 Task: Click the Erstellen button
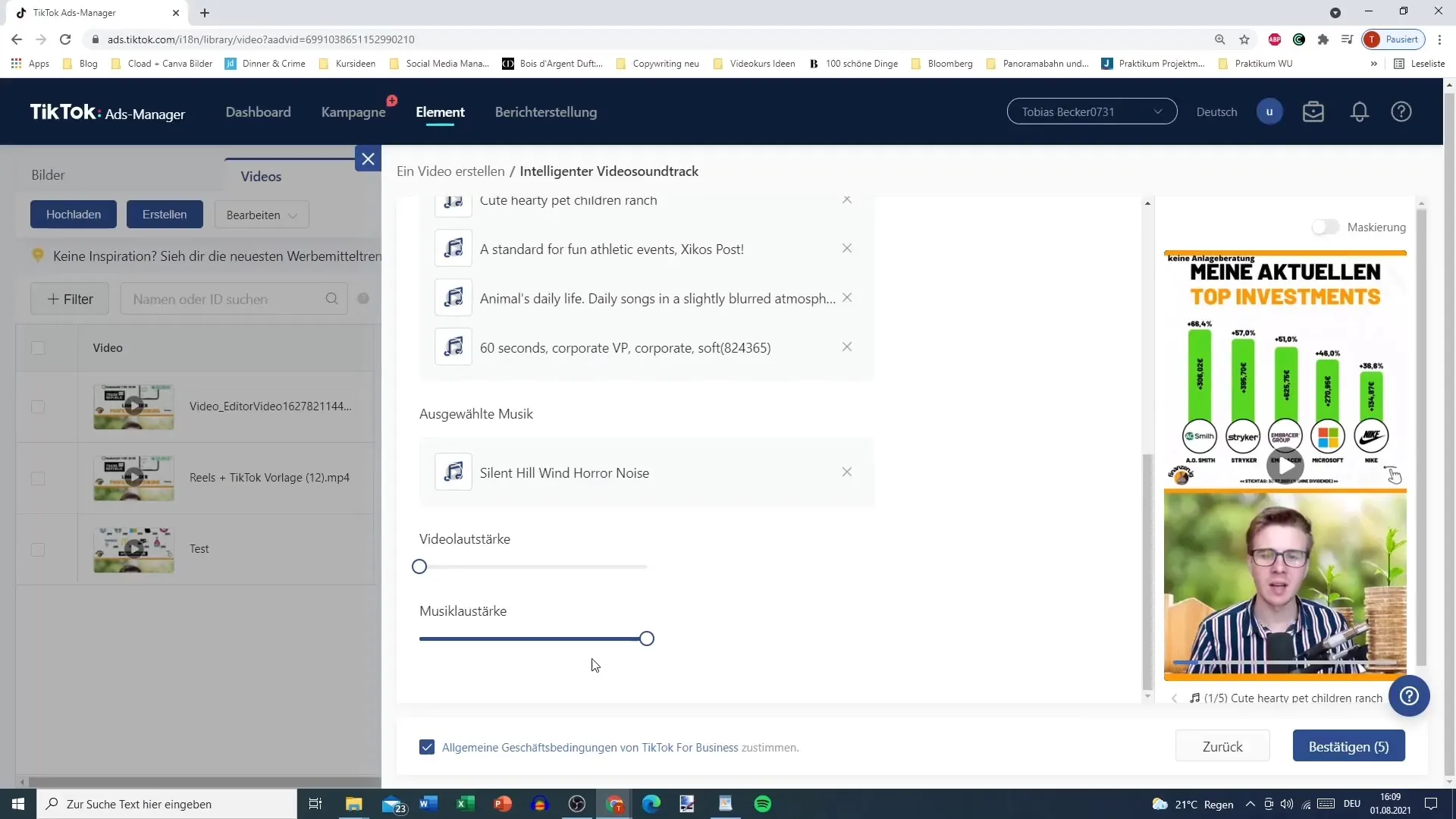pos(165,215)
